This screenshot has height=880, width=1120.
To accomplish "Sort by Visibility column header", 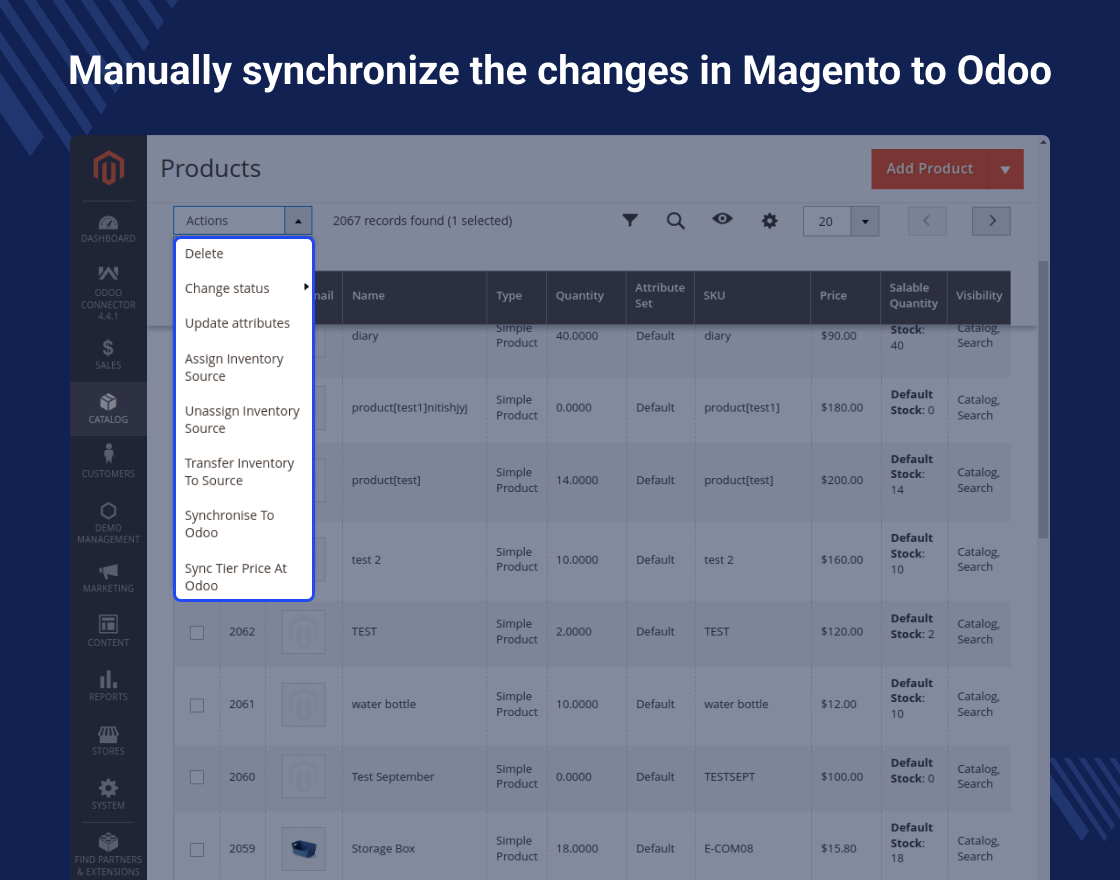I will pos(979,296).
